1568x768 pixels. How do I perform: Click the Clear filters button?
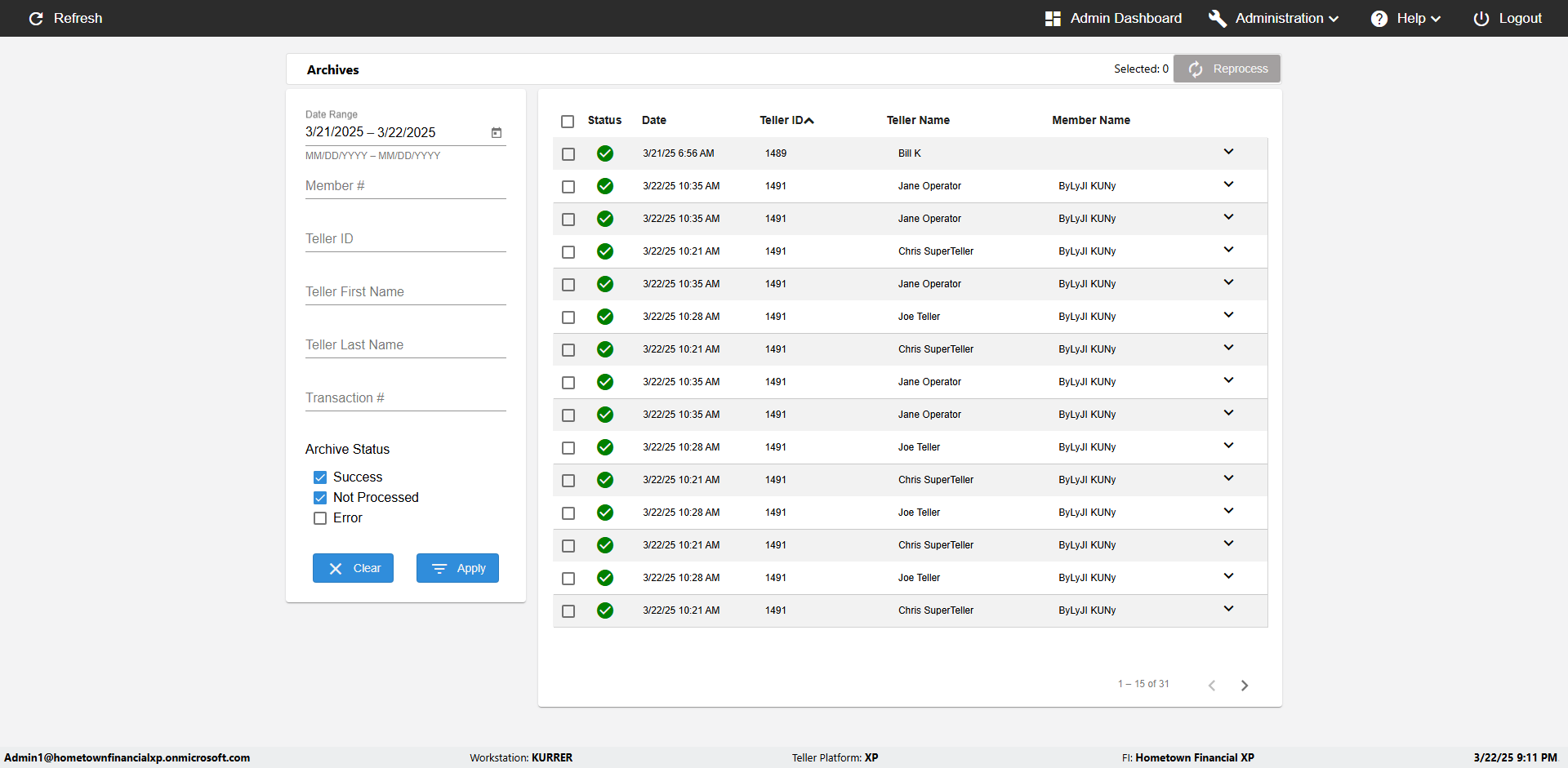click(353, 568)
